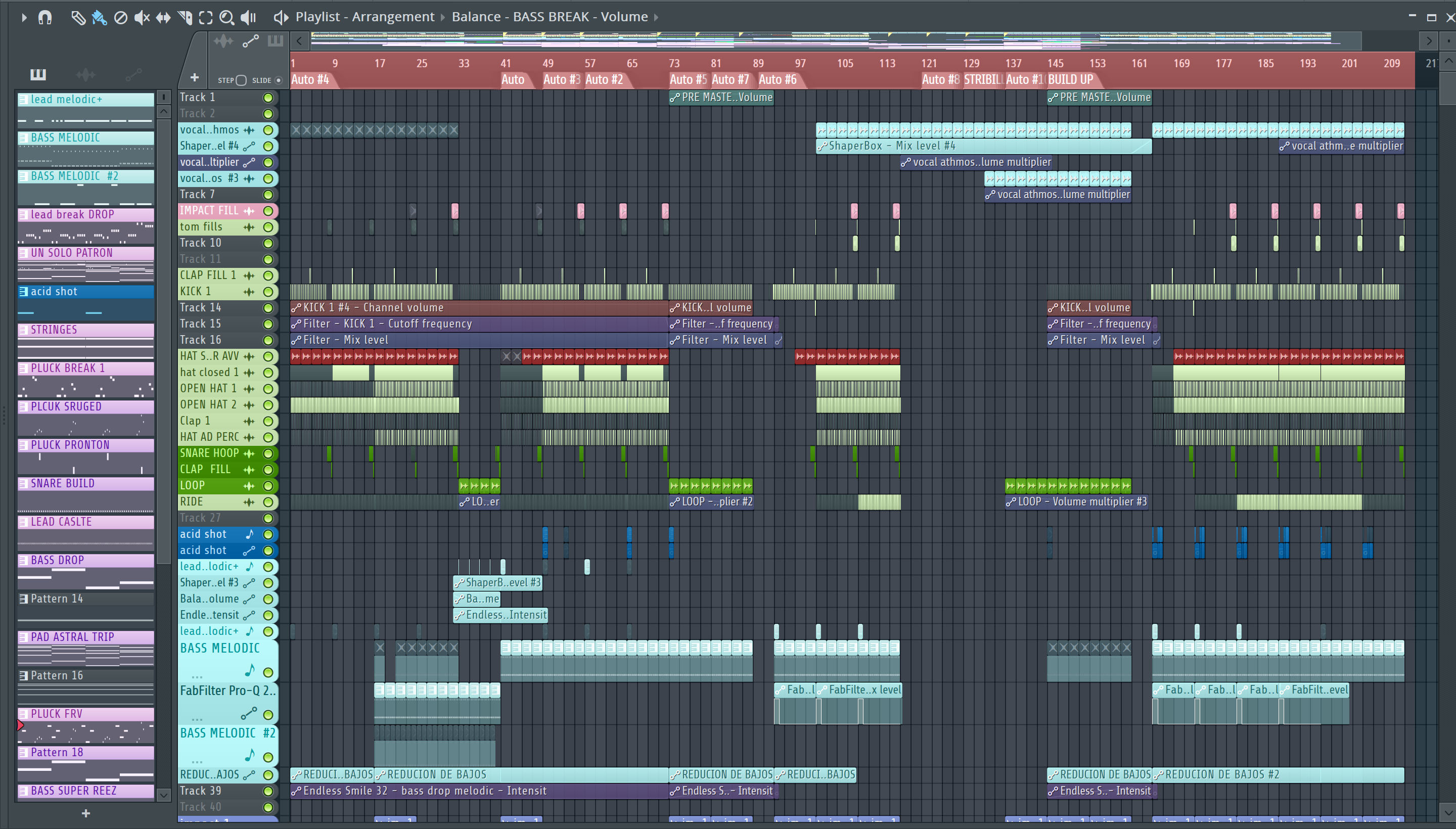The image size is (1456, 829).
Task: Click audio icon on HAT AD PERC track
Action: pos(249,437)
